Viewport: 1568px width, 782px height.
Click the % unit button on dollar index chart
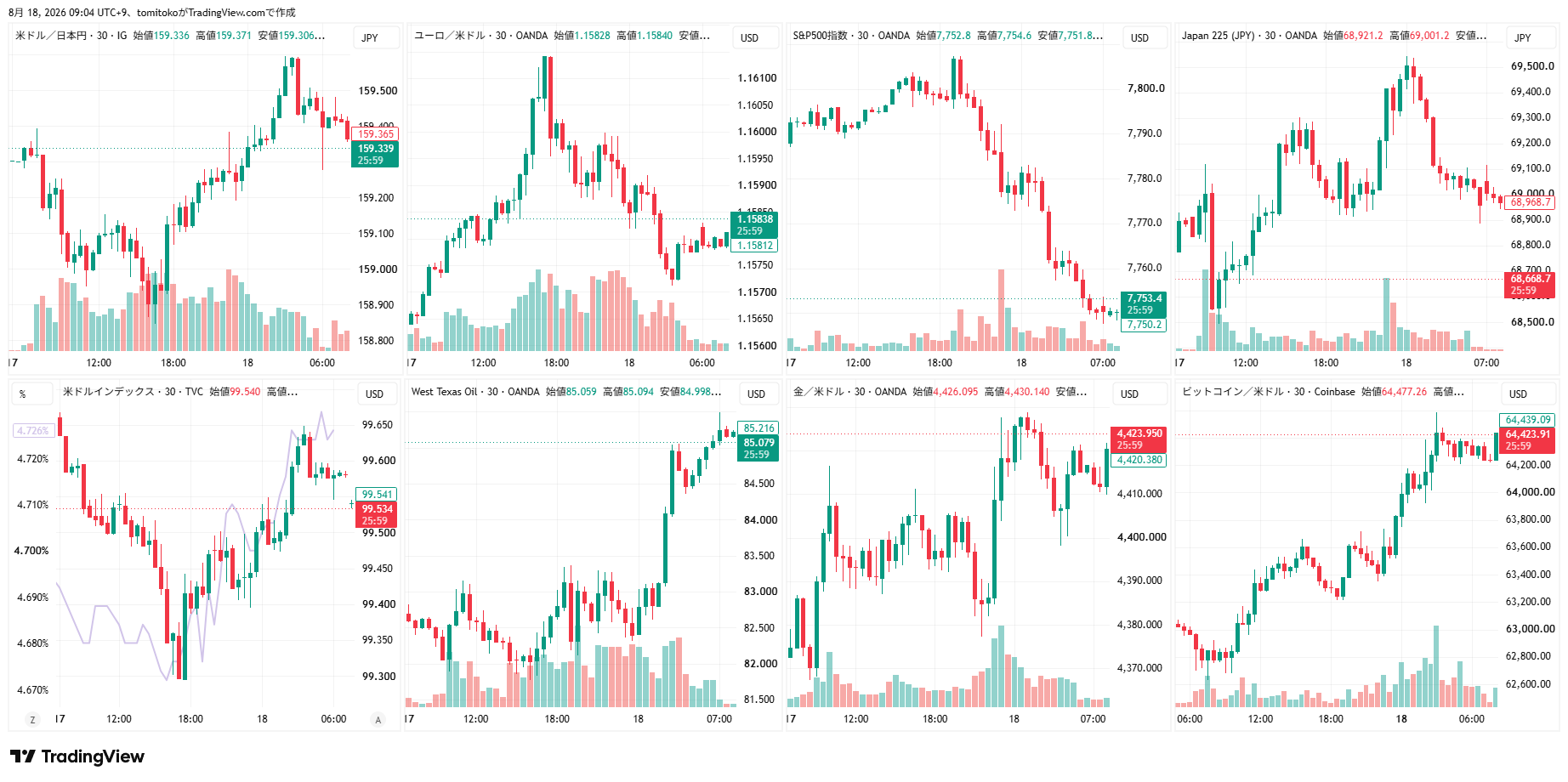[x=22, y=394]
